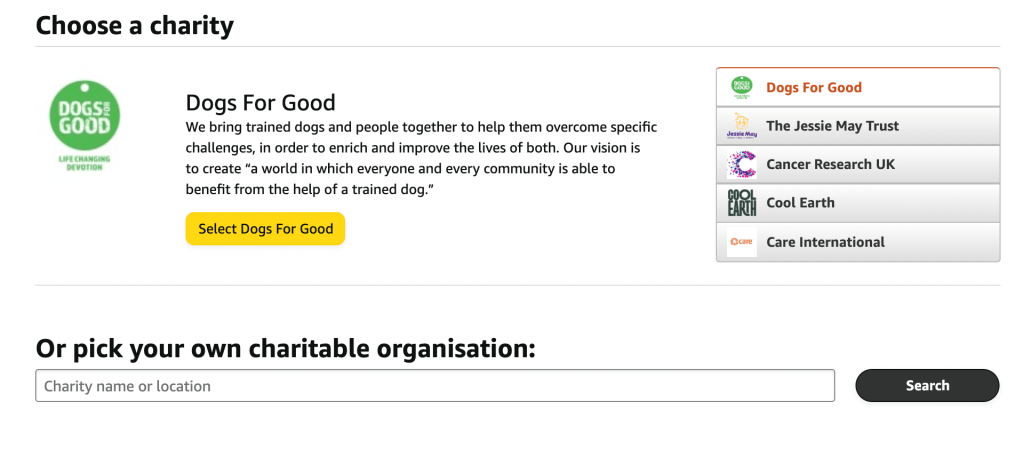Viewport: 1023px width, 450px height.
Task: Focus the Charity name or location field
Action: tap(435, 386)
